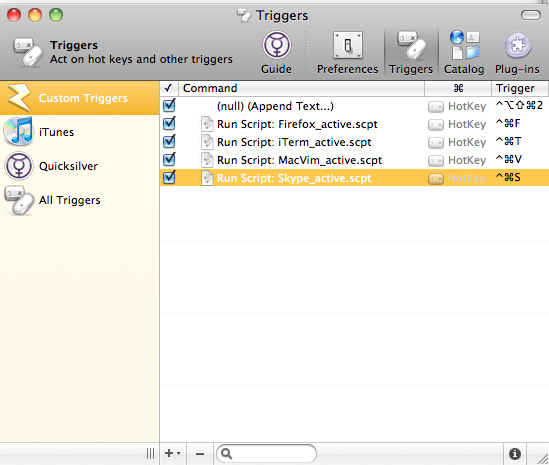The height and width of the screenshot is (465, 549).
Task: Open the add trigger plus menu
Action: 173,453
